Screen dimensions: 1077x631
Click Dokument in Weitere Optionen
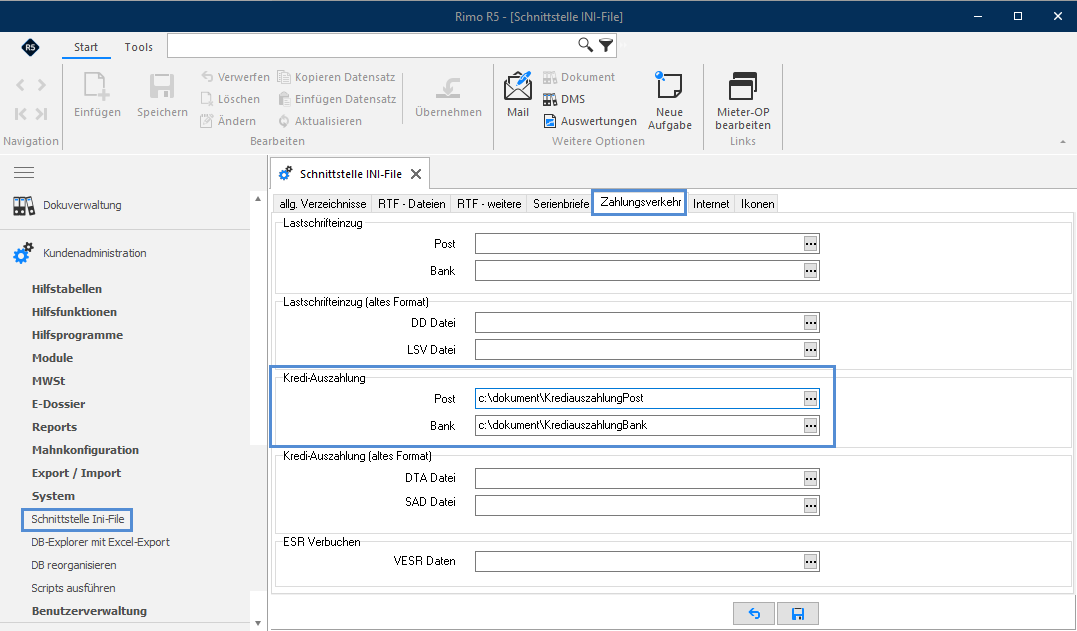(x=578, y=77)
